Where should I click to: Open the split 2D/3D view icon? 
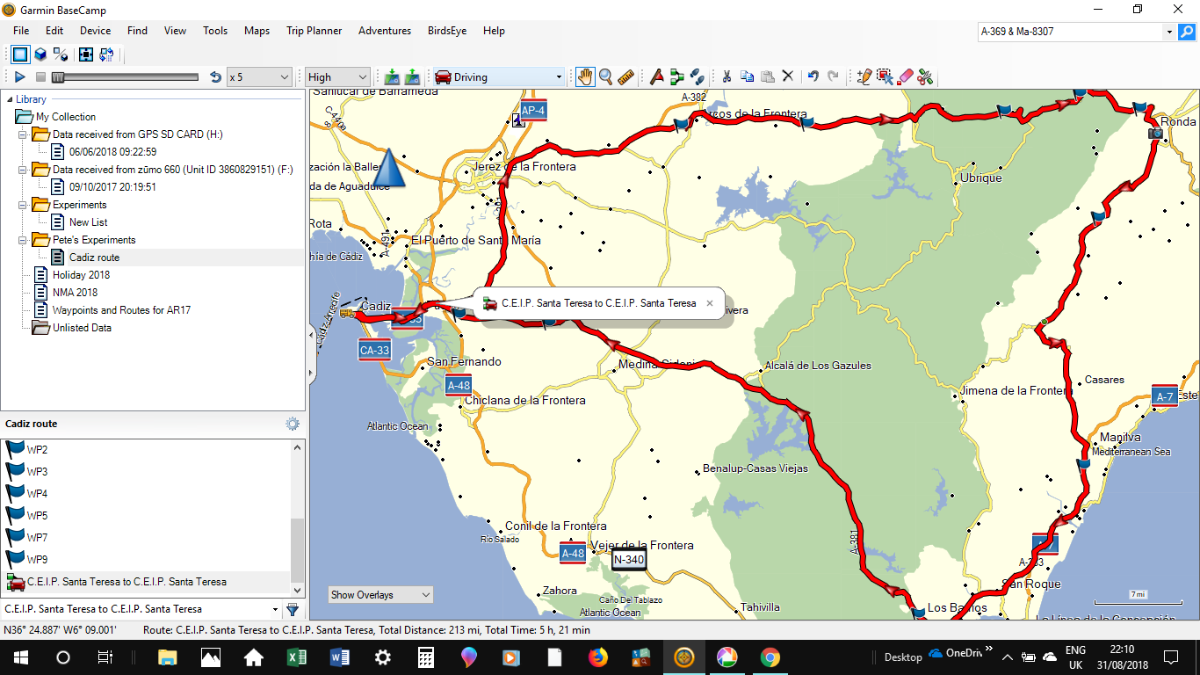[61, 54]
